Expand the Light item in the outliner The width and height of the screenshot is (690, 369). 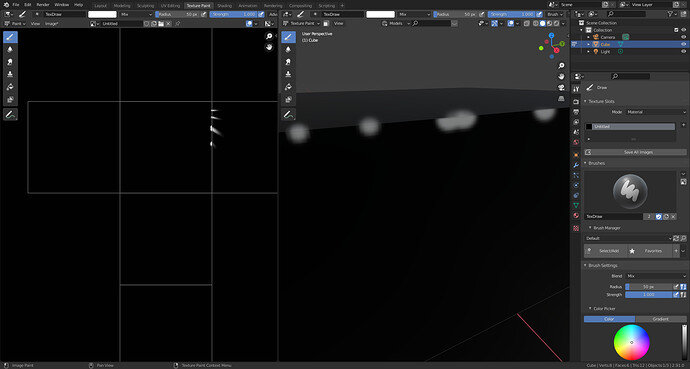coord(589,51)
